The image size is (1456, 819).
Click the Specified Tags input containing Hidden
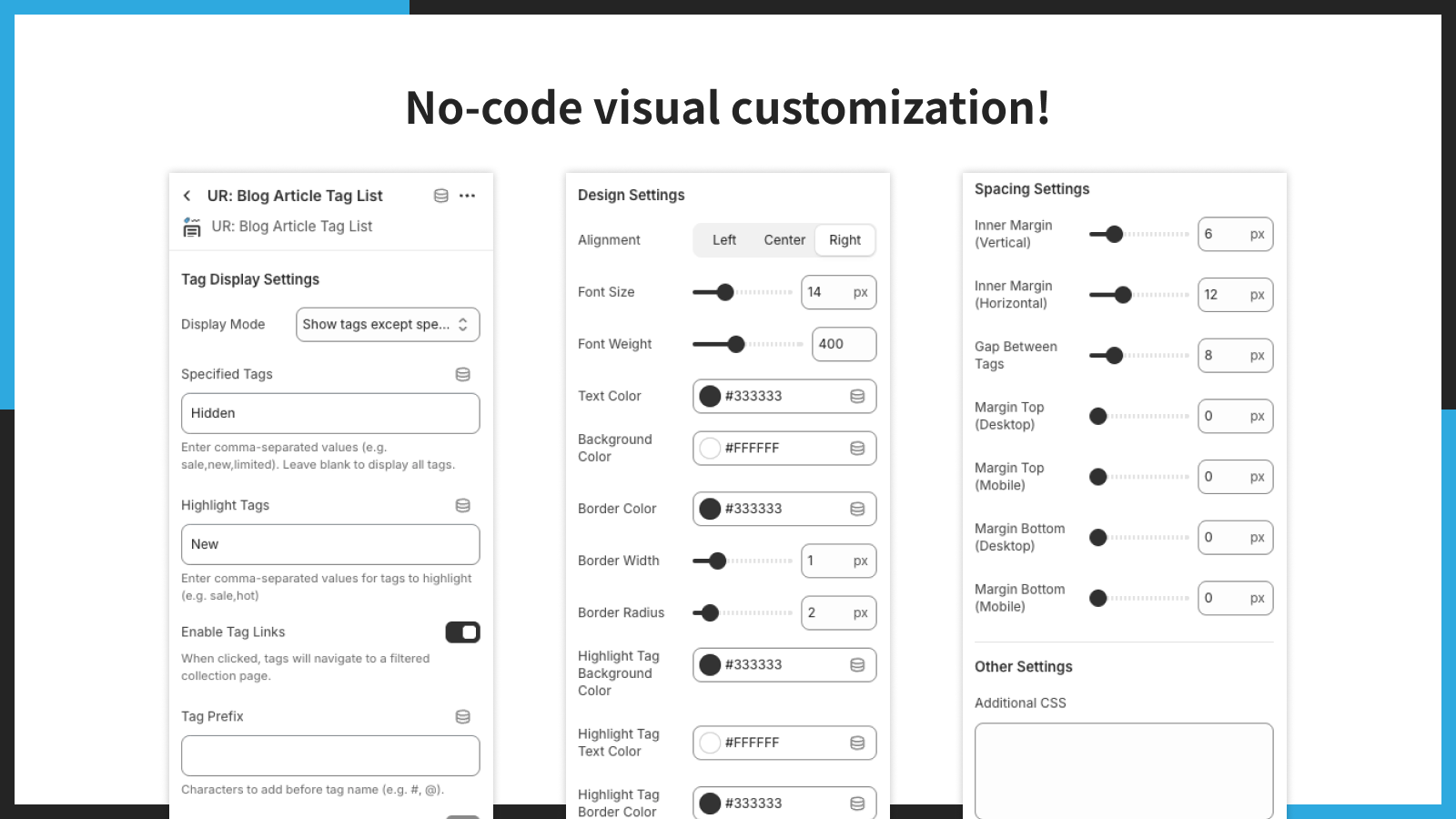(330, 412)
